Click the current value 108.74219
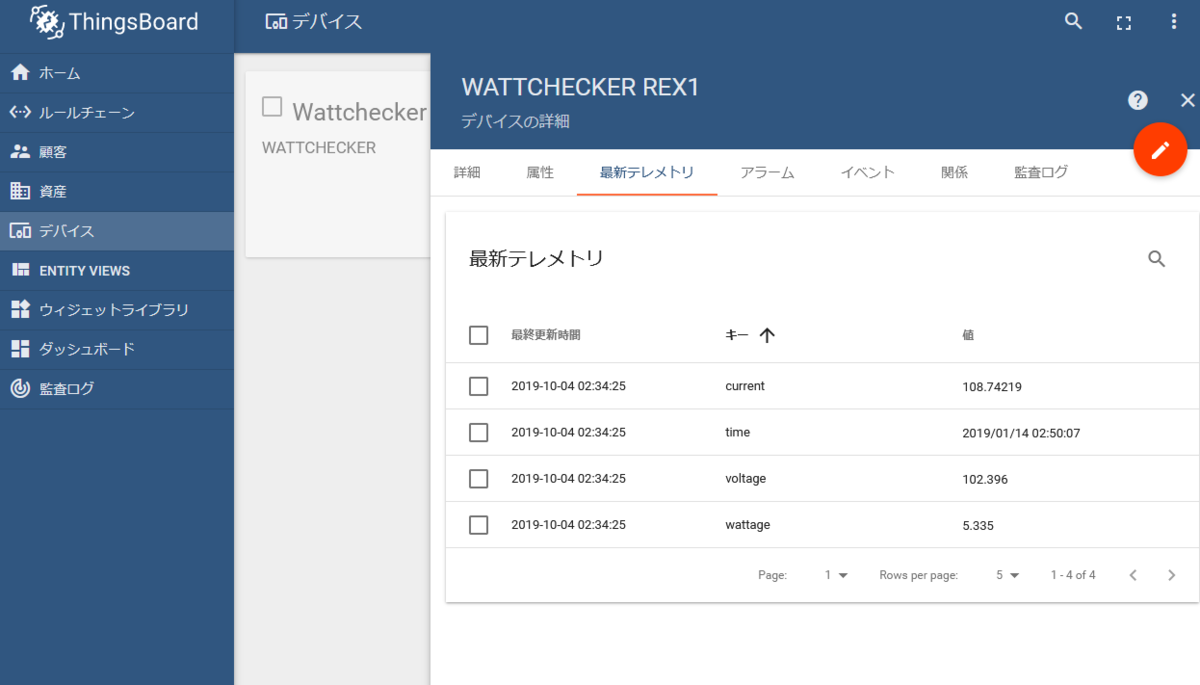This screenshot has width=1200, height=685. point(991,386)
